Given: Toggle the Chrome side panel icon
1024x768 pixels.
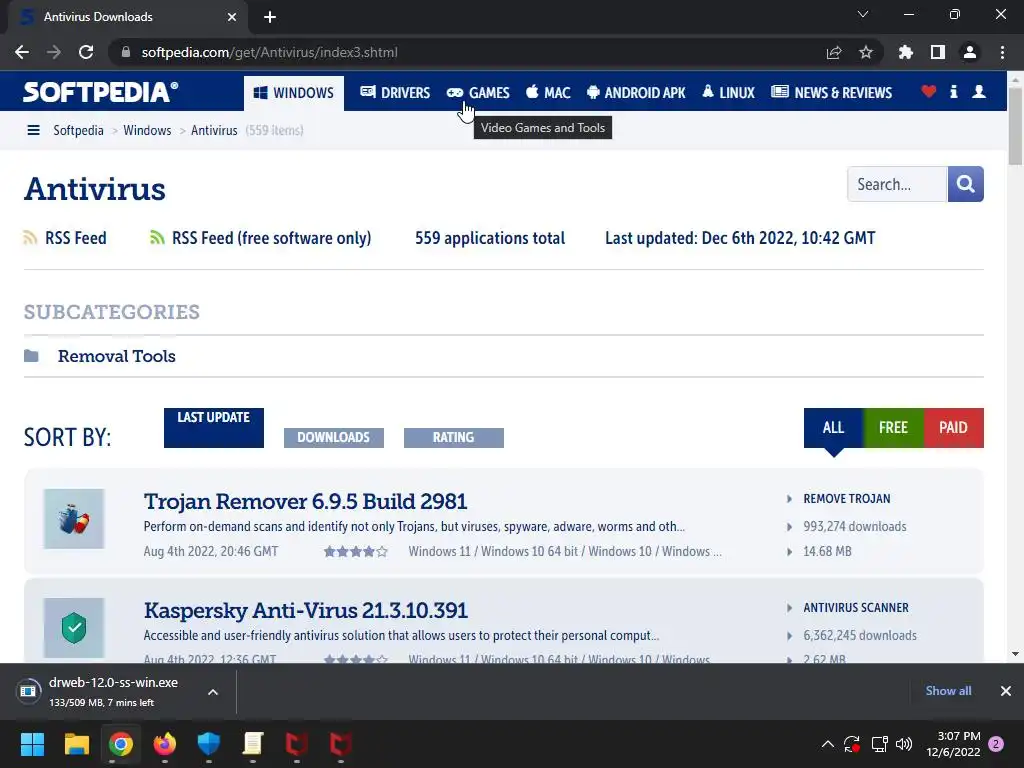Looking at the screenshot, I should (x=938, y=52).
